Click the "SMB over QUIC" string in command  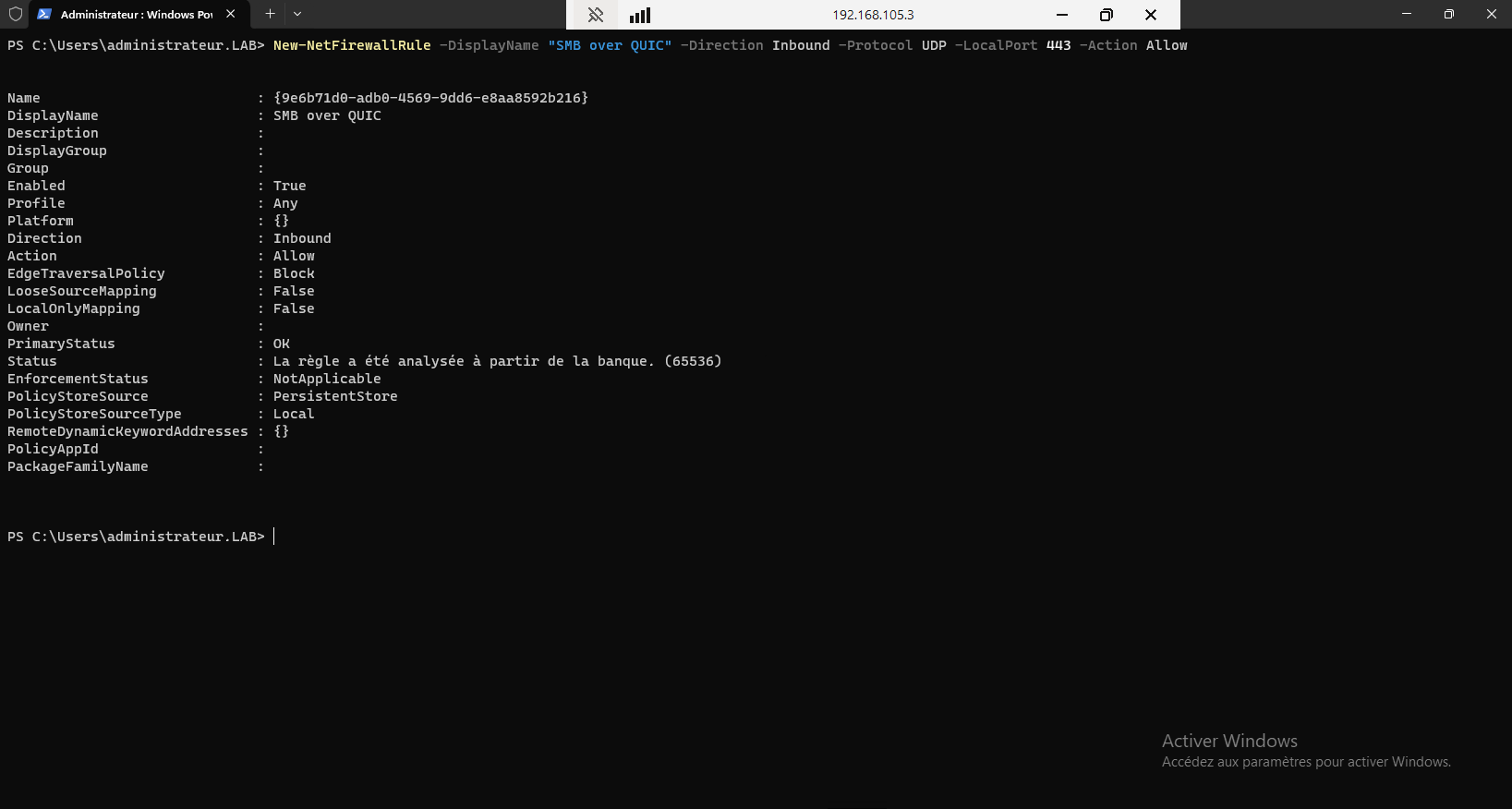point(610,45)
